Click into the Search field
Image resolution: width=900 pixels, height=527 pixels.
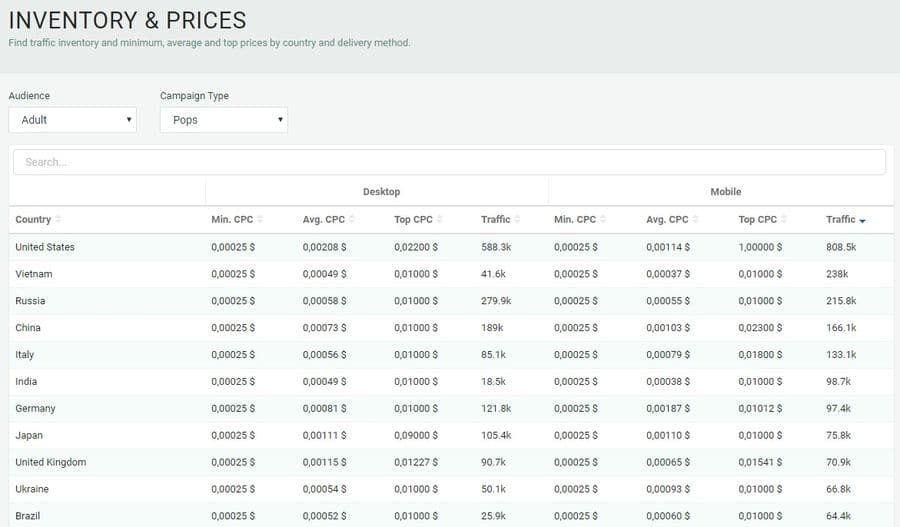pos(449,162)
